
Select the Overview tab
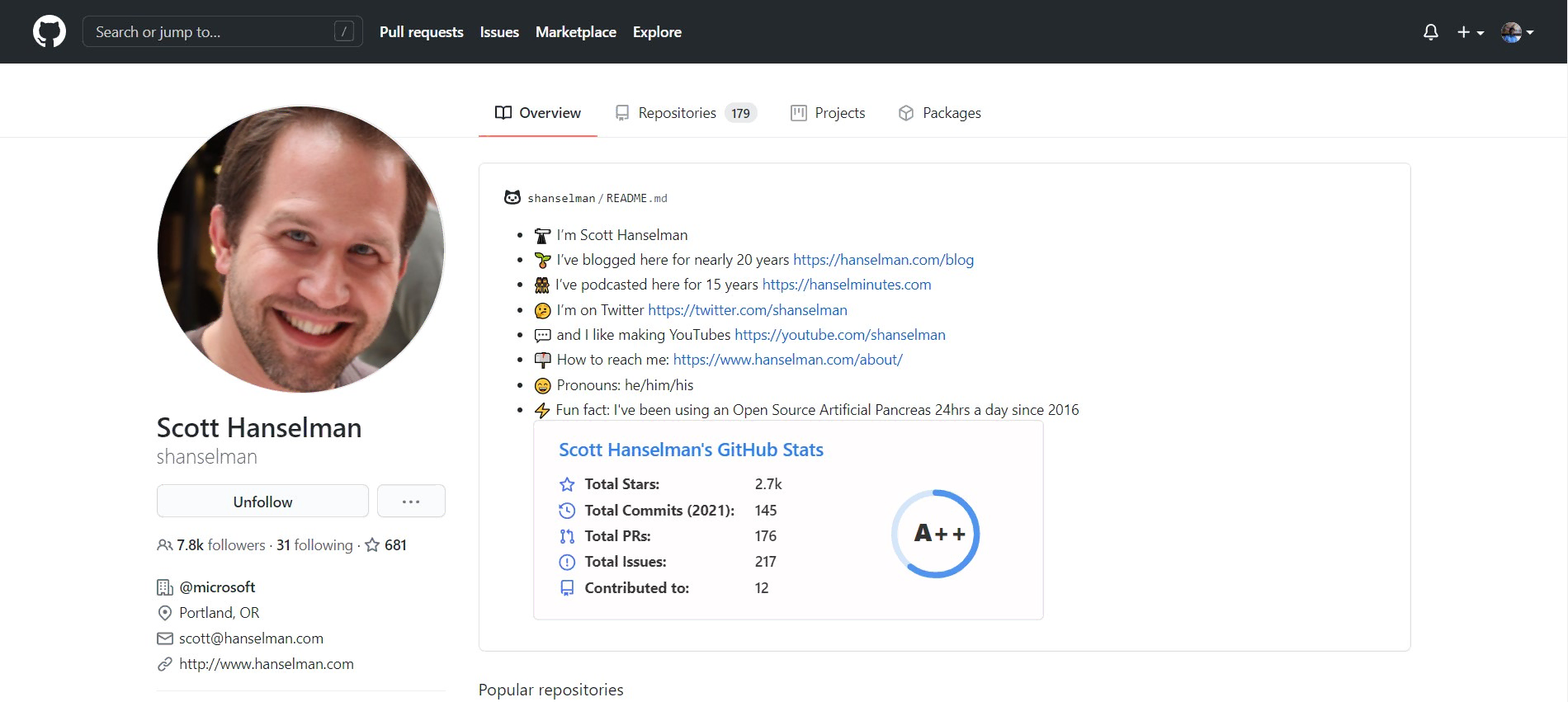(x=538, y=113)
